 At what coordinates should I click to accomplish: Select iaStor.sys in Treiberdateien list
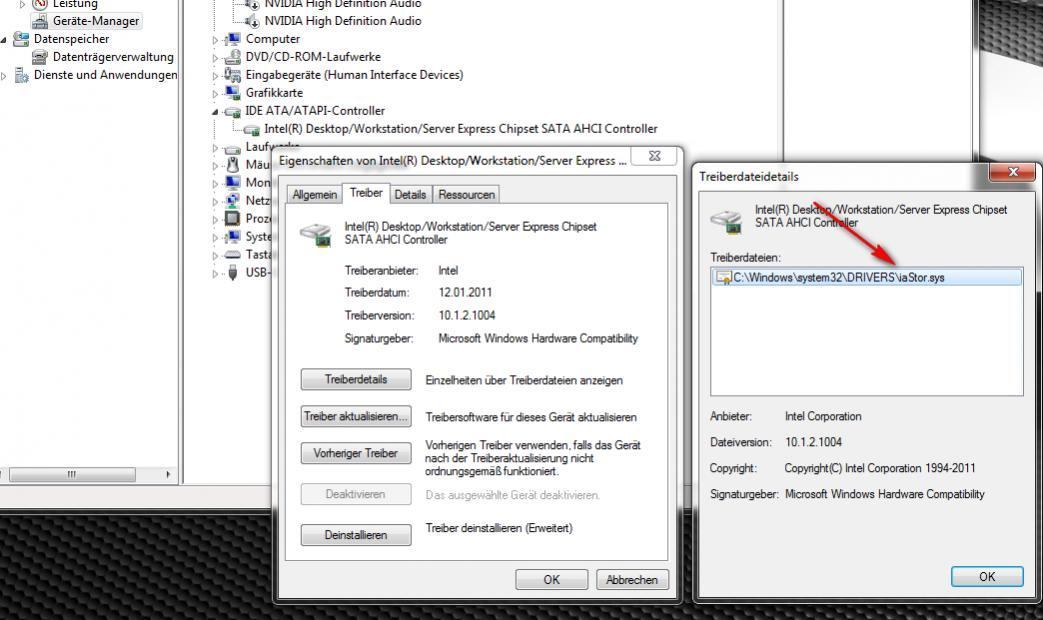pos(866,277)
